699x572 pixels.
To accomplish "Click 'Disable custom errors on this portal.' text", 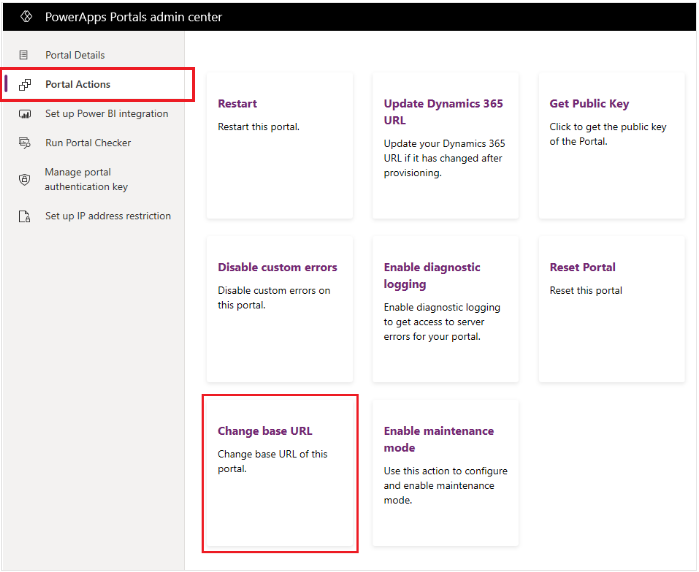I will pos(274,298).
